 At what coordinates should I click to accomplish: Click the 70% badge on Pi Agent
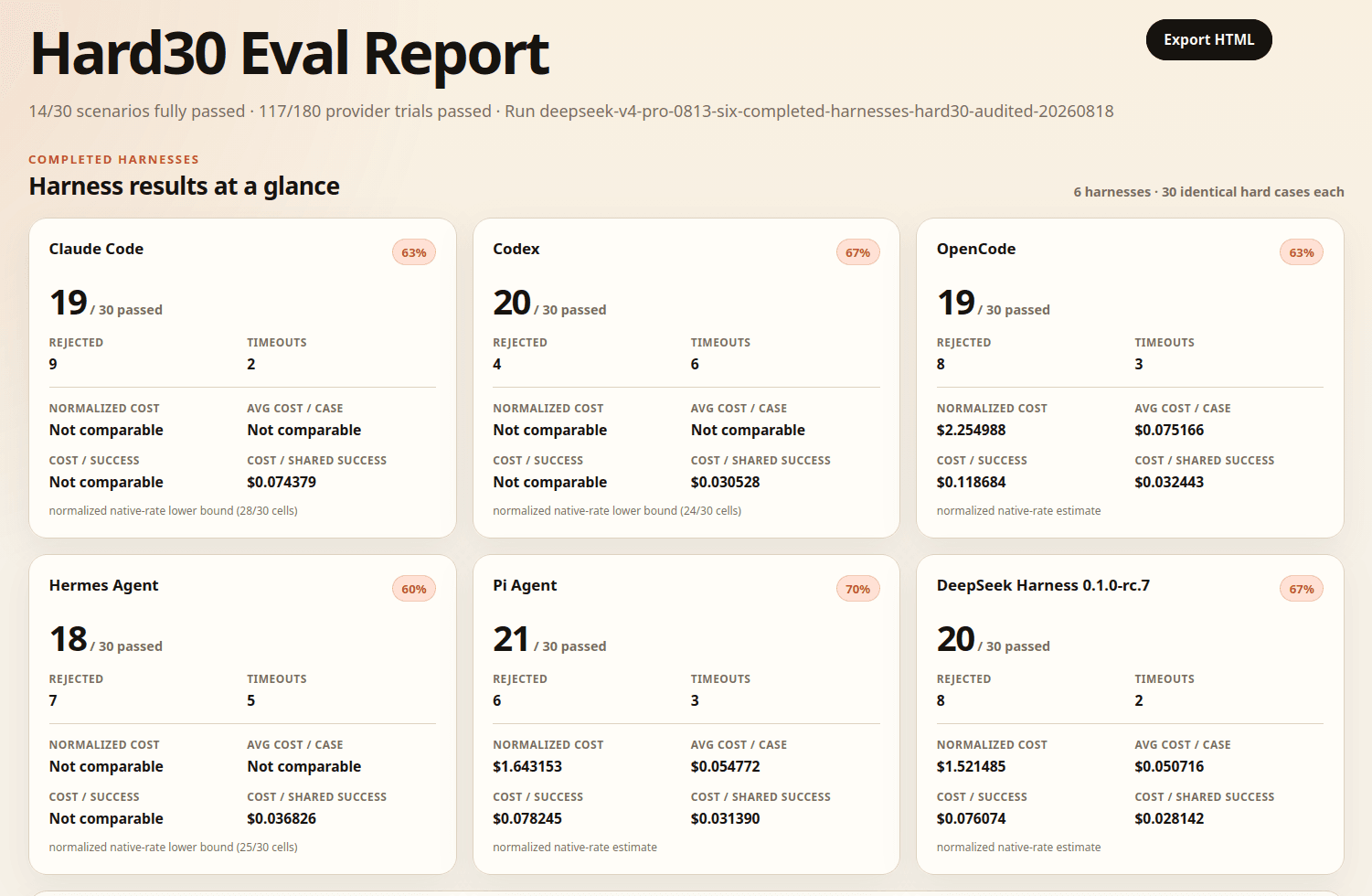857,589
